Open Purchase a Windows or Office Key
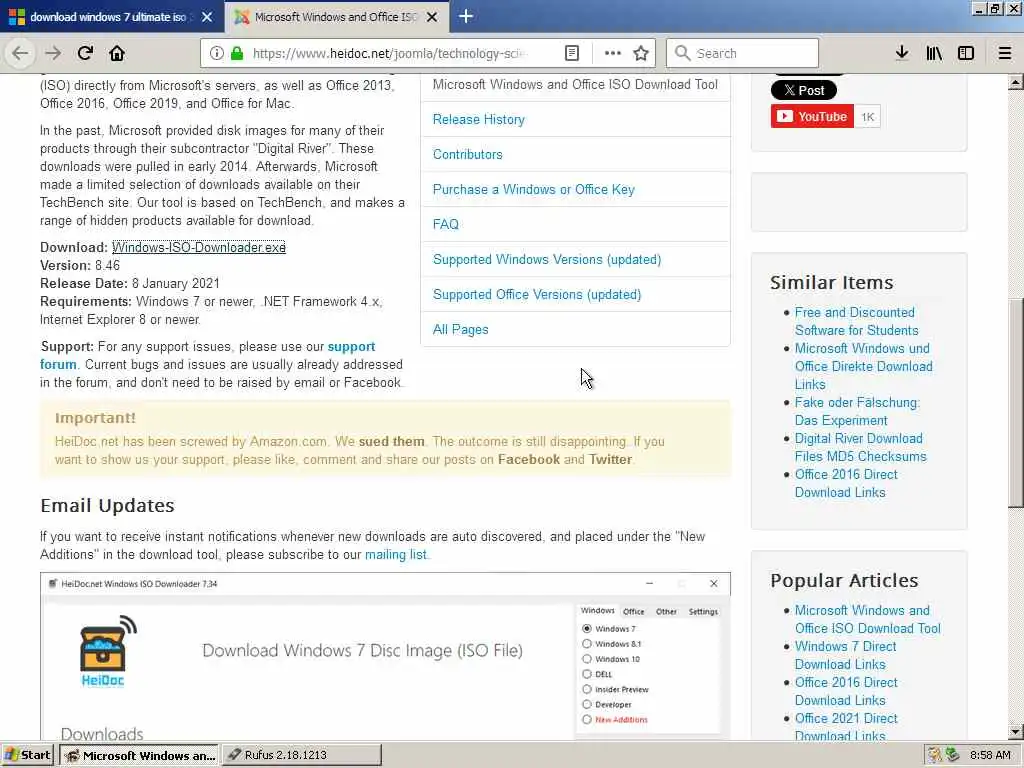The width and height of the screenshot is (1024, 768). click(534, 189)
